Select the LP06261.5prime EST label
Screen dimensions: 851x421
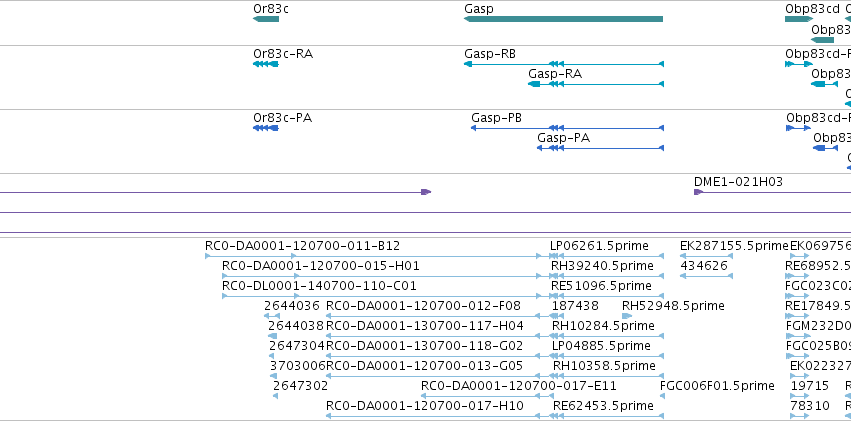click(x=599, y=246)
